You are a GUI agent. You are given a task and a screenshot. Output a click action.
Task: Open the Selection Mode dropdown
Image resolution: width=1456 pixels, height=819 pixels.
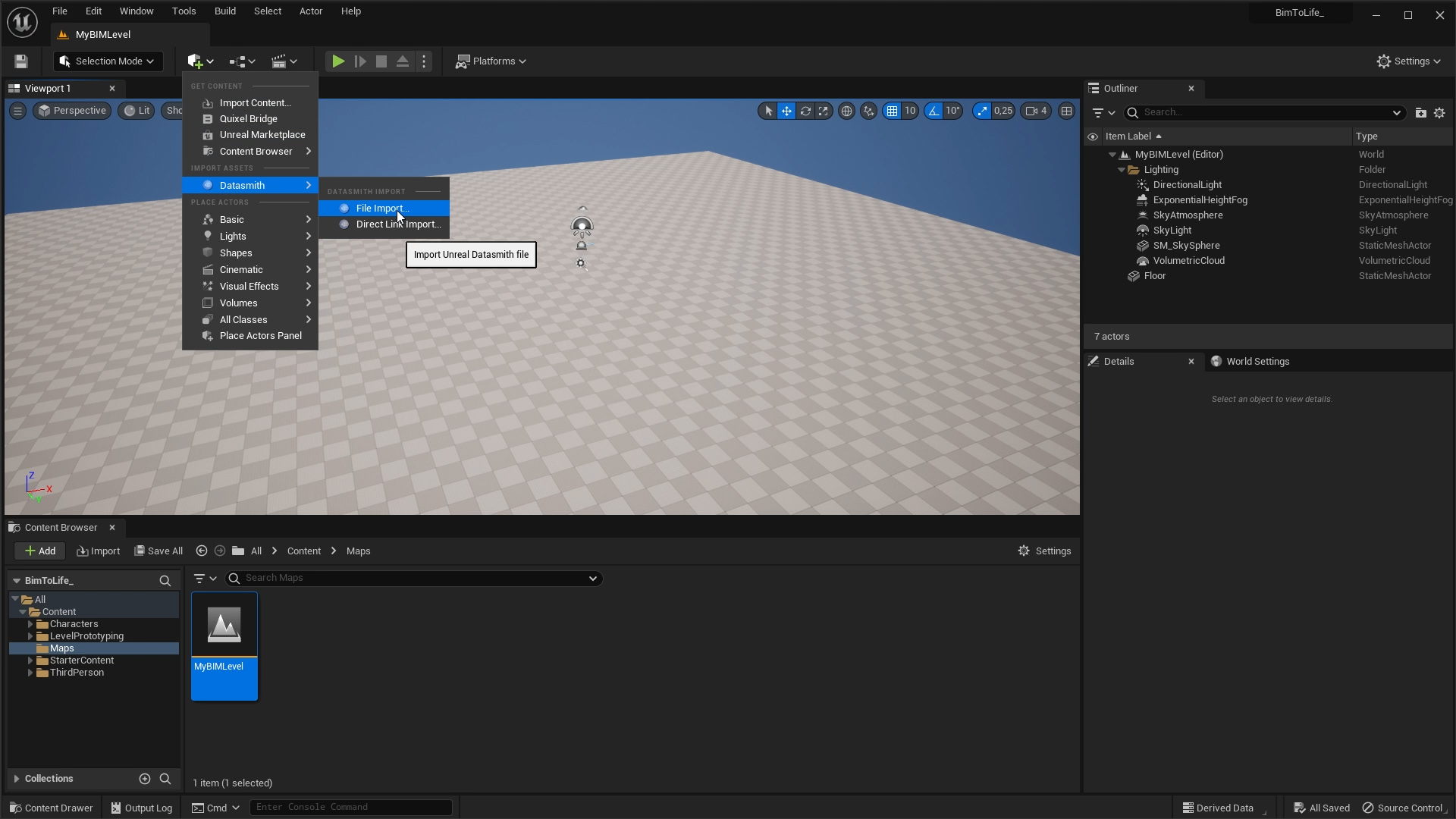pyautogui.click(x=108, y=61)
